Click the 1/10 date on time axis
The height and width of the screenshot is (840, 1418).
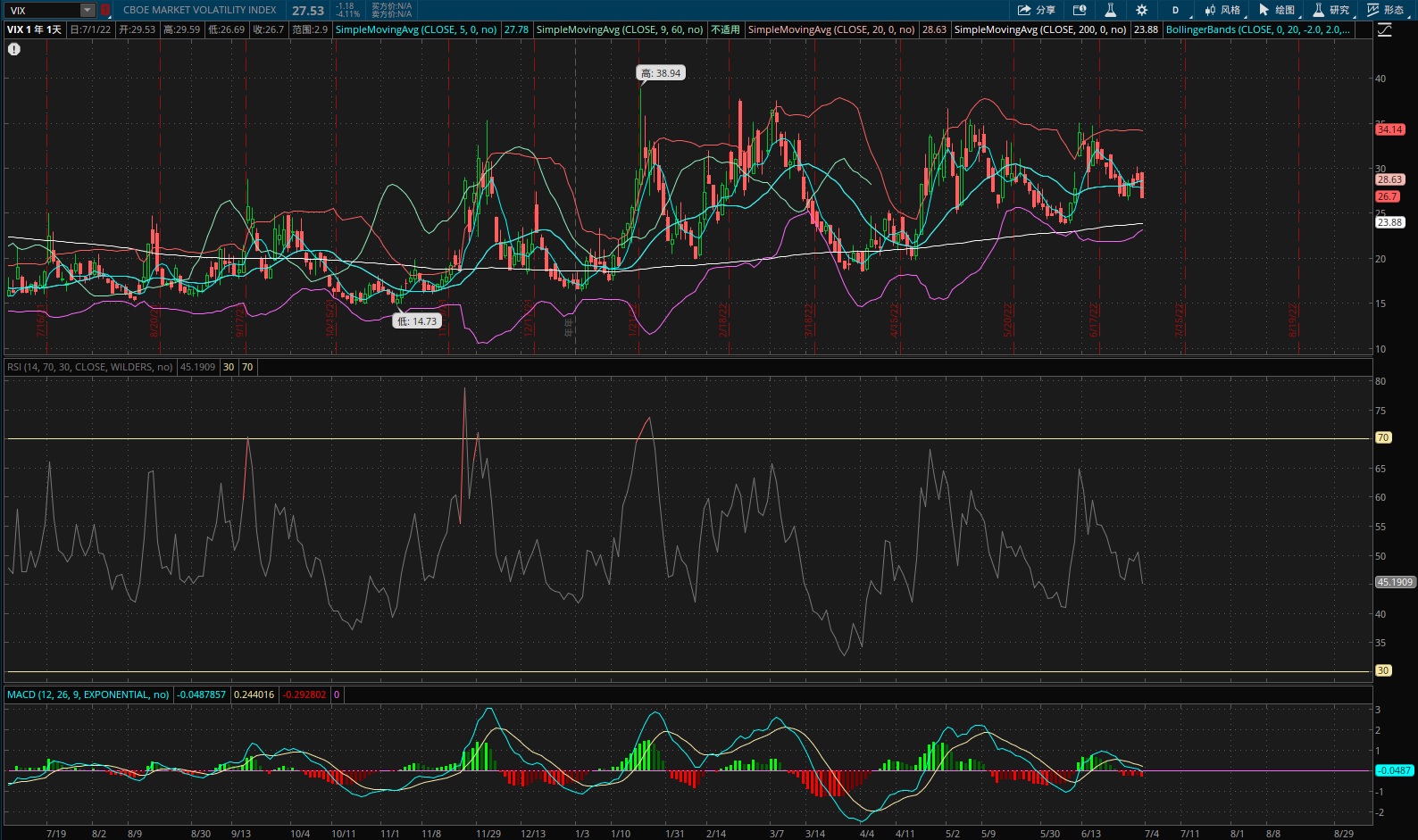click(621, 834)
